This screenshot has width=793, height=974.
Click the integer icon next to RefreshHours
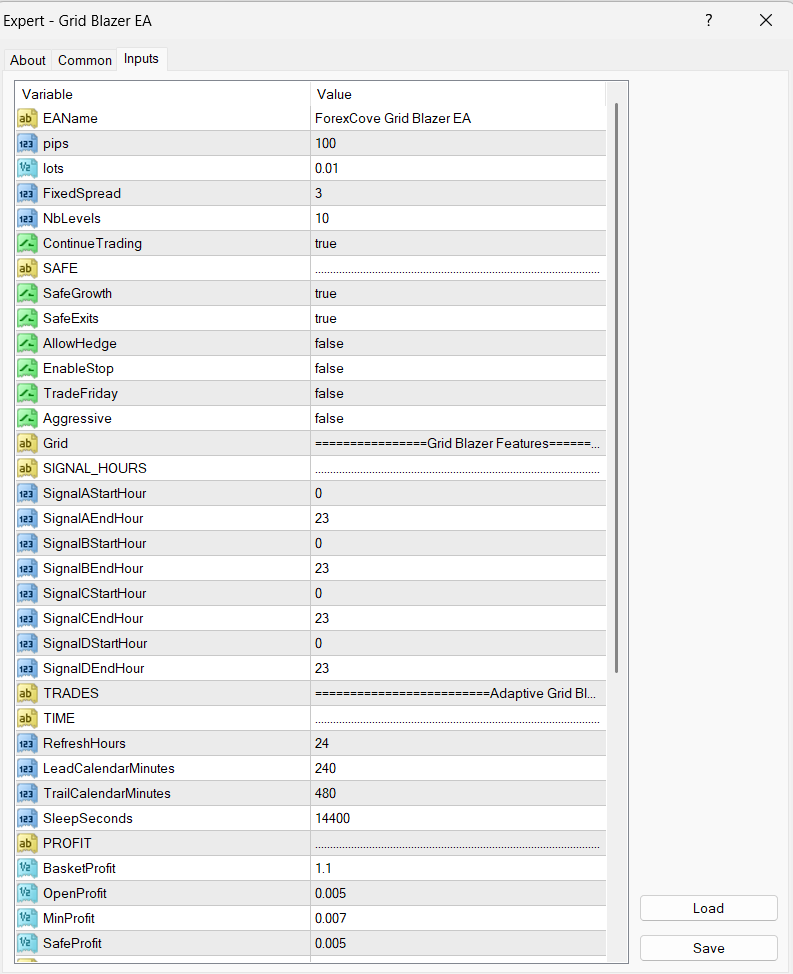(27, 744)
